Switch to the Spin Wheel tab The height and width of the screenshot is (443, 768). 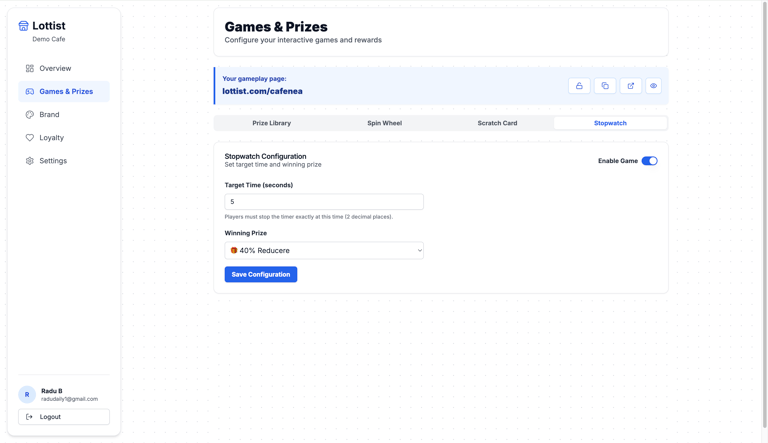[x=384, y=123]
